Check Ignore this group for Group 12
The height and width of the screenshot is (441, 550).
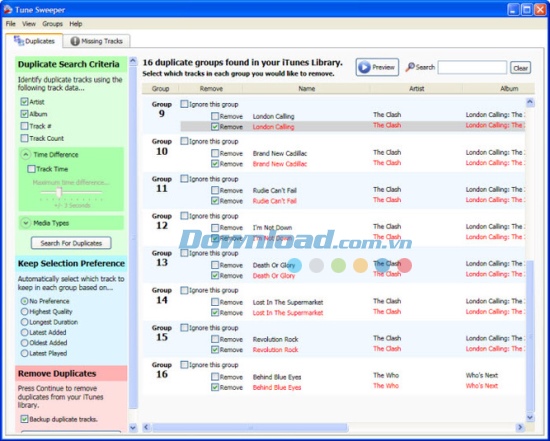click(184, 216)
